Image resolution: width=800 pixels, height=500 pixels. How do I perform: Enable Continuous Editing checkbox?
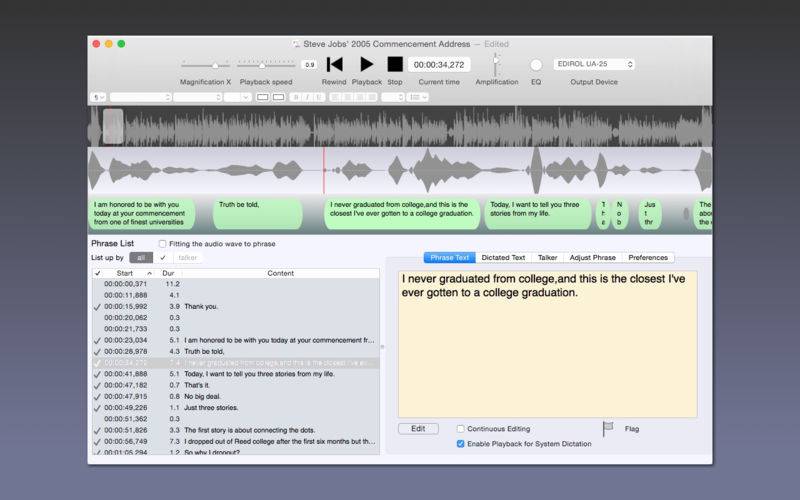pyautogui.click(x=460, y=429)
